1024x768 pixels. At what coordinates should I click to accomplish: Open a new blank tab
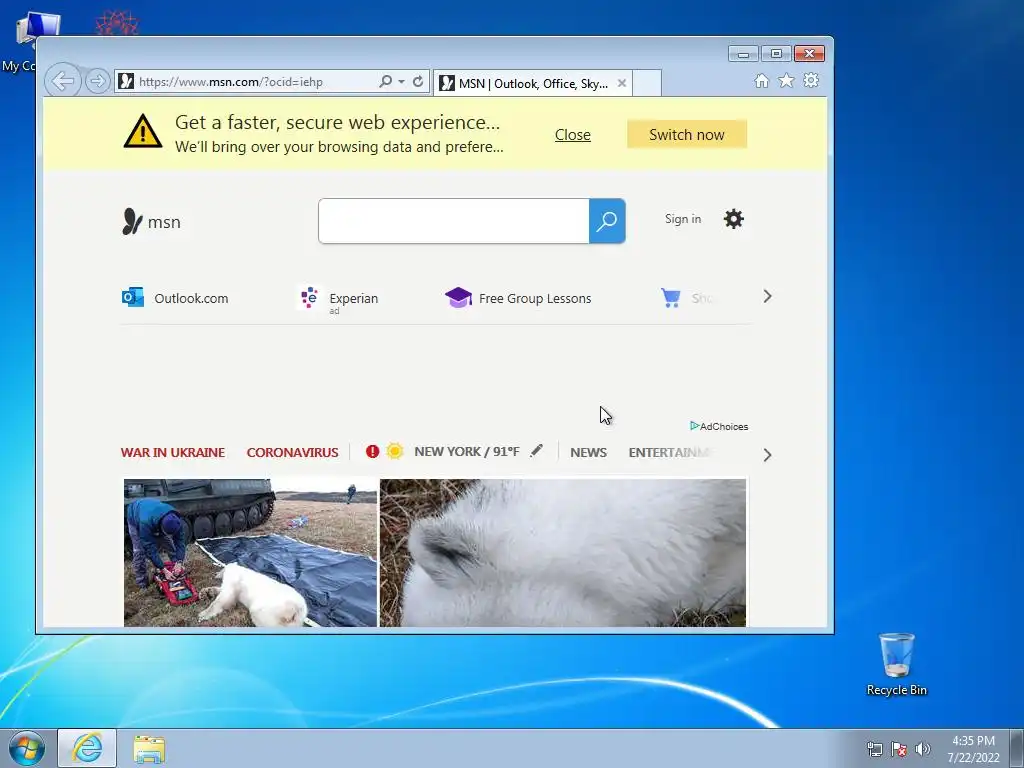pyautogui.click(x=647, y=83)
